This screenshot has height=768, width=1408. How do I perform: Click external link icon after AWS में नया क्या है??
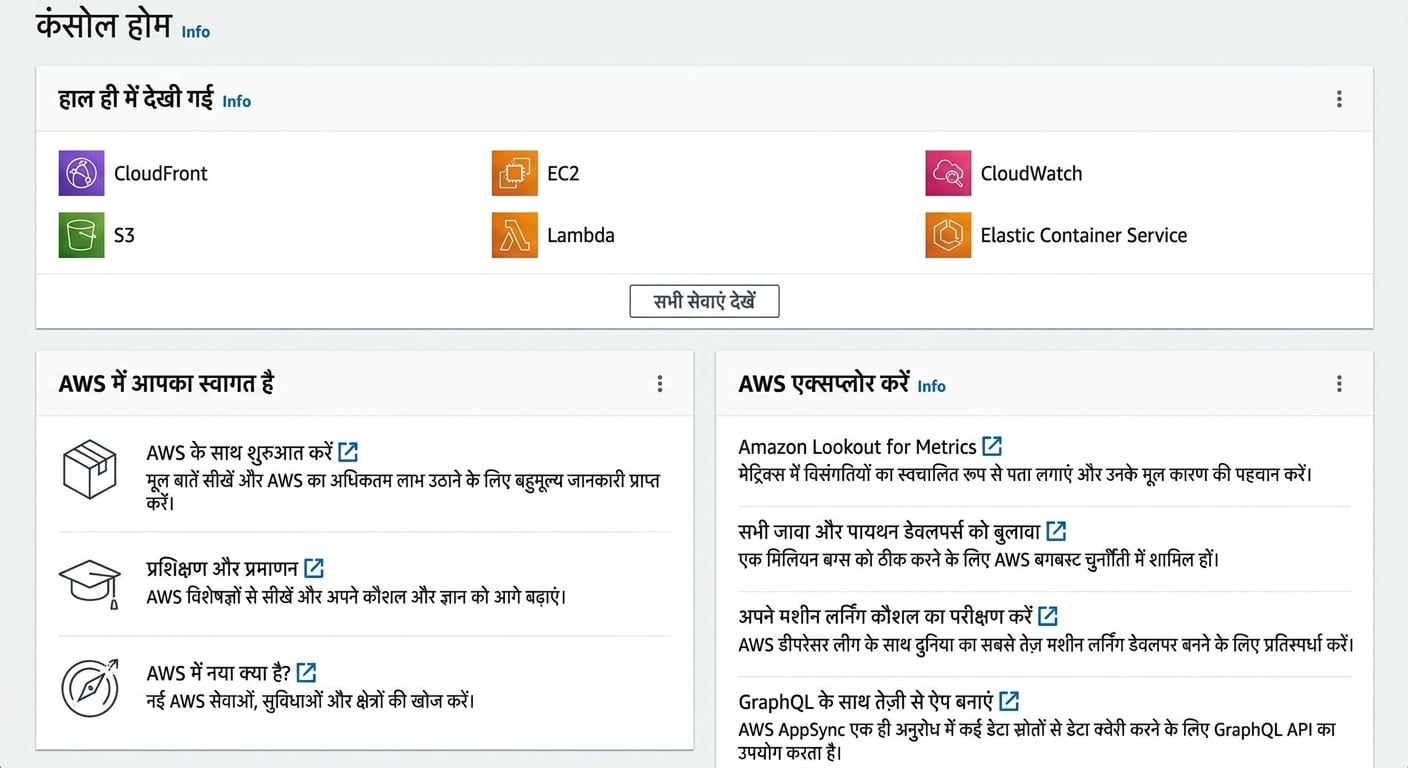(x=307, y=673)
